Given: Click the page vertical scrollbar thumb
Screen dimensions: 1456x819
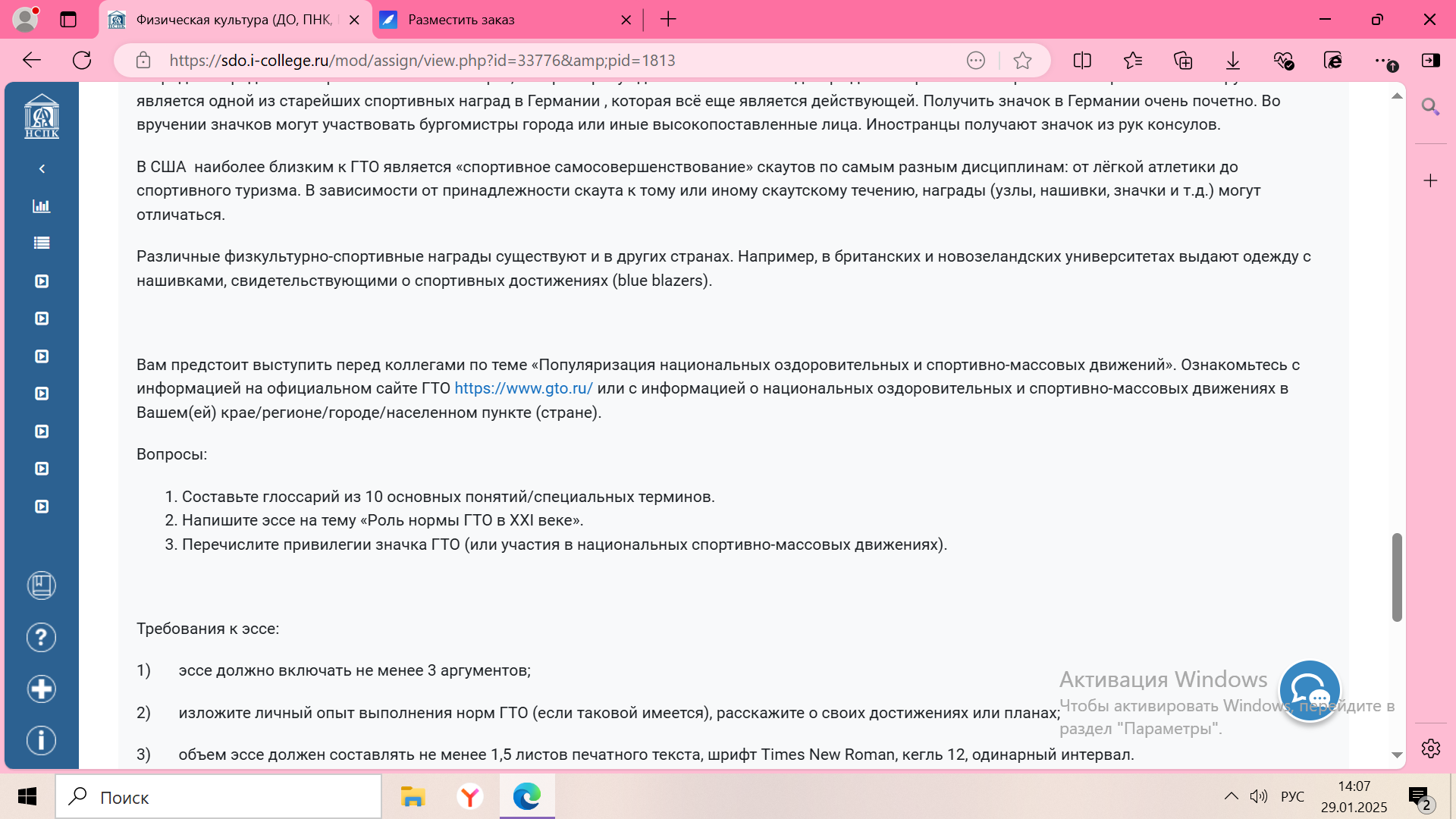Looking at the screenshot, I should [x=1397, y=576].
